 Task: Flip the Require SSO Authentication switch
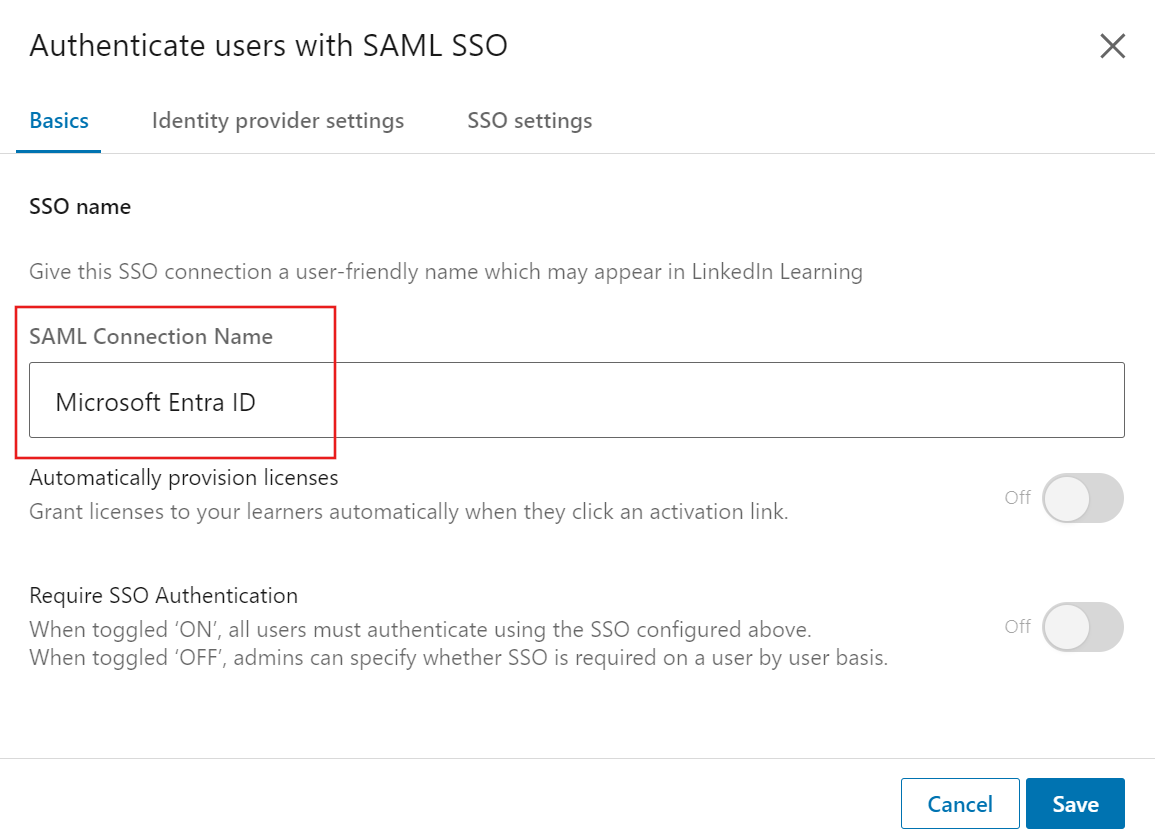tap(1083, 627)
